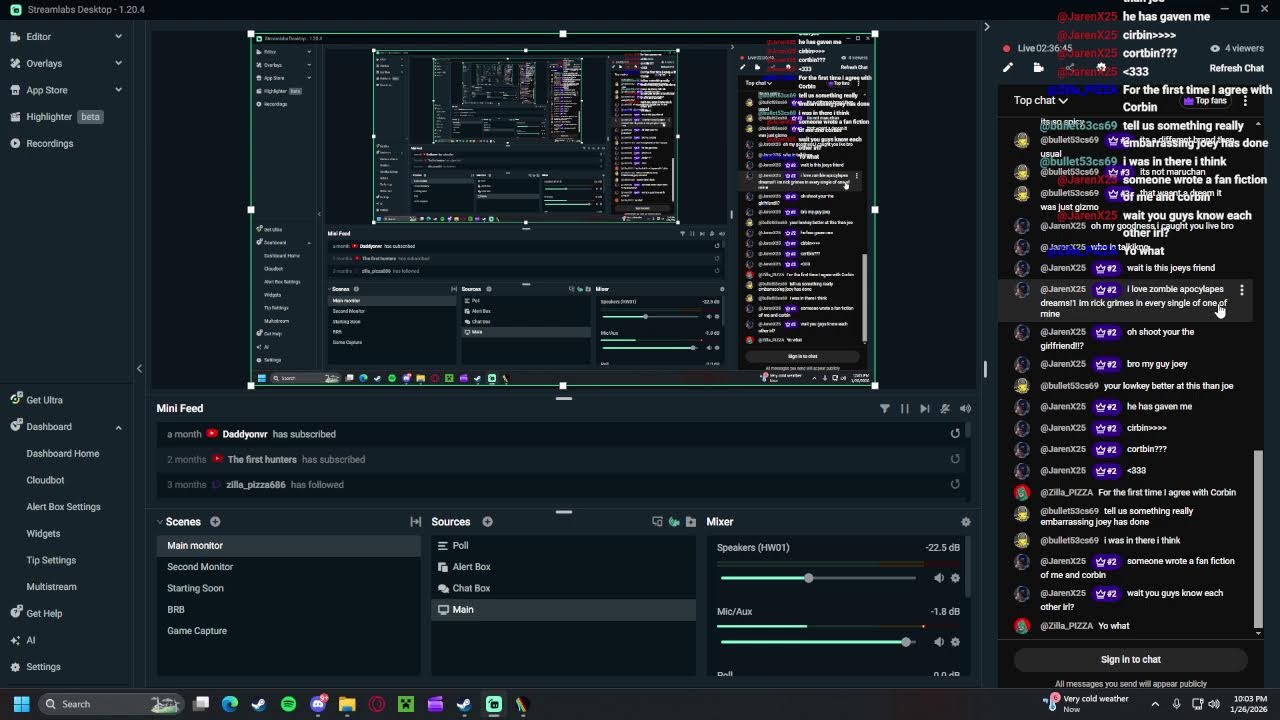This screenshot has width=1280, height=720.
Task: Collapse the Dashboard section chevron
Action: click(x=118, y=427)
